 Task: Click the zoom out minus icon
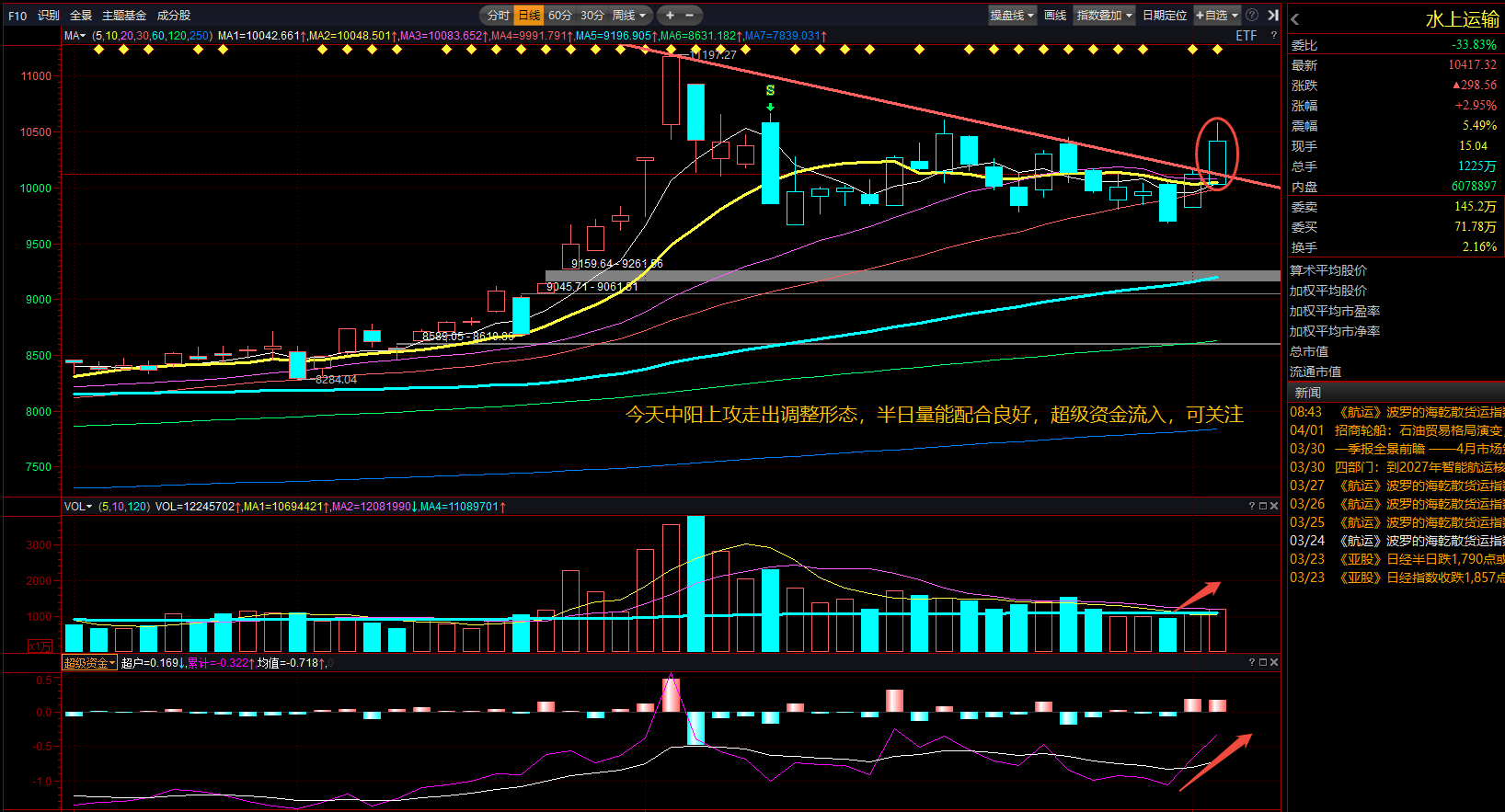click(690, 15)
